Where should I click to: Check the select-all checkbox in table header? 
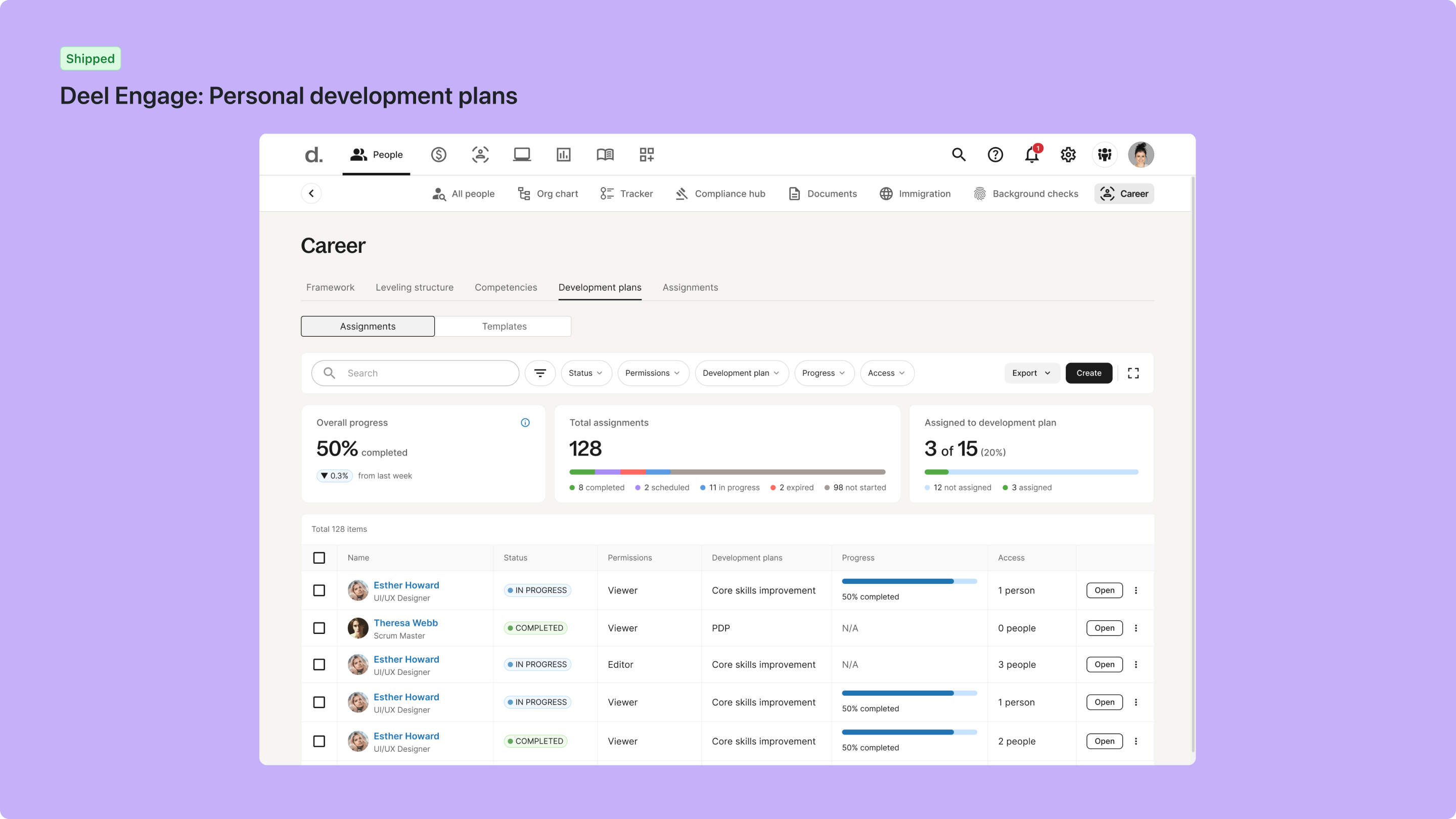coord(320,558)
